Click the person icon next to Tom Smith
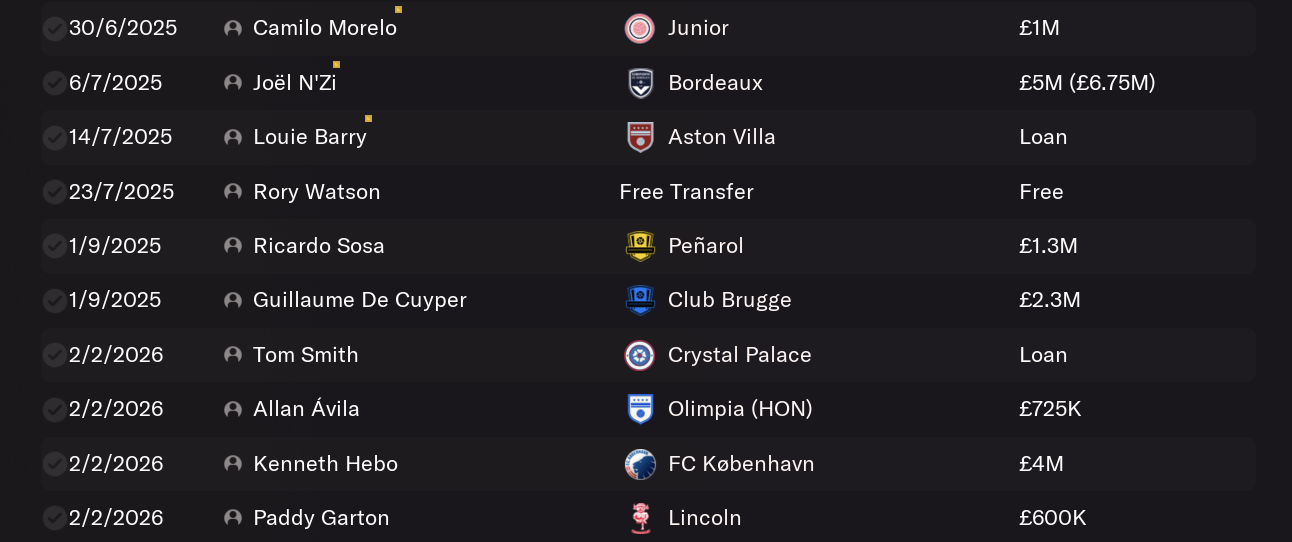 233,355
